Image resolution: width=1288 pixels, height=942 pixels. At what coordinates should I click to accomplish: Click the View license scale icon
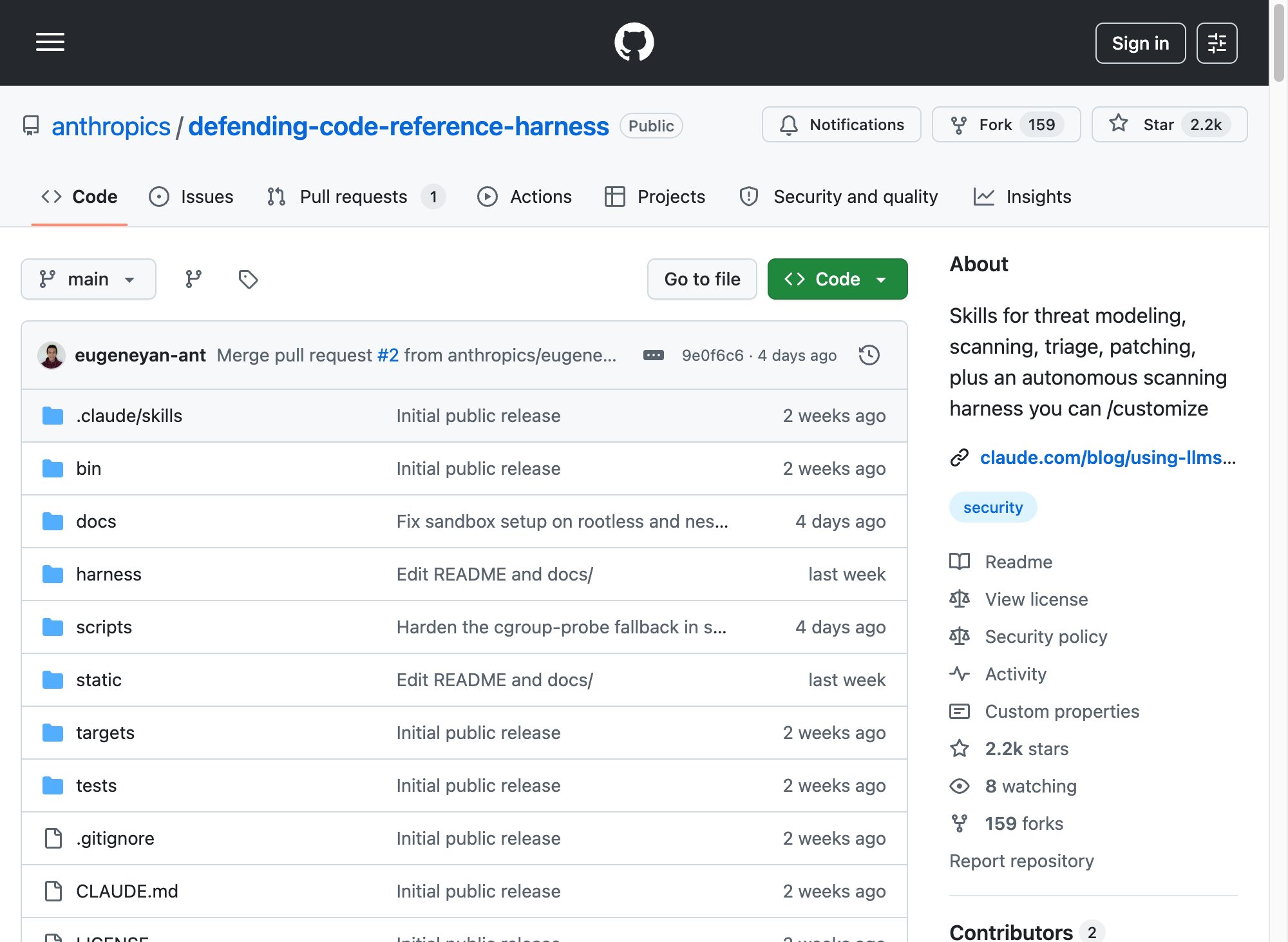[x=960, y=599]
